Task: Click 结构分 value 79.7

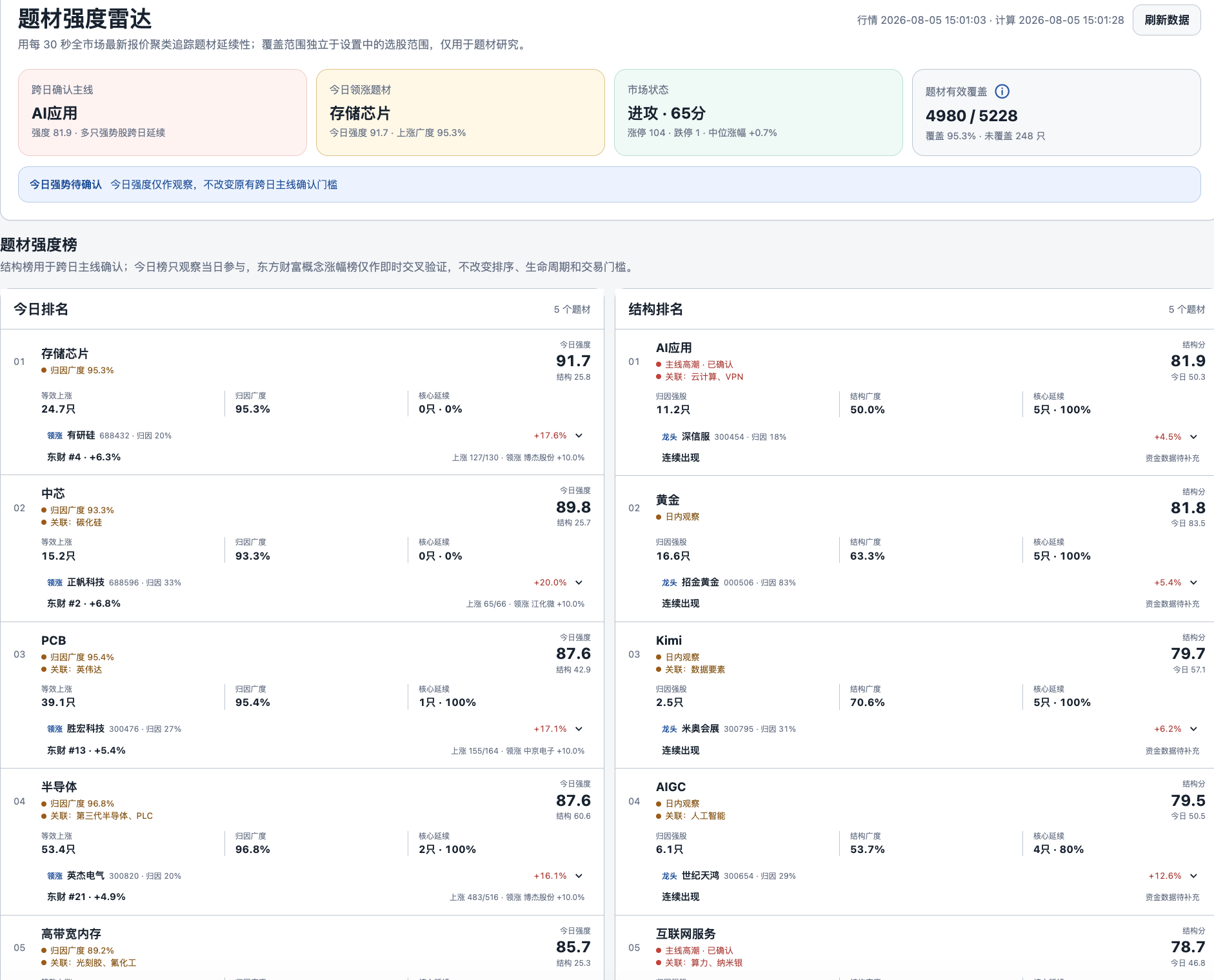Action: [1188, 654]
